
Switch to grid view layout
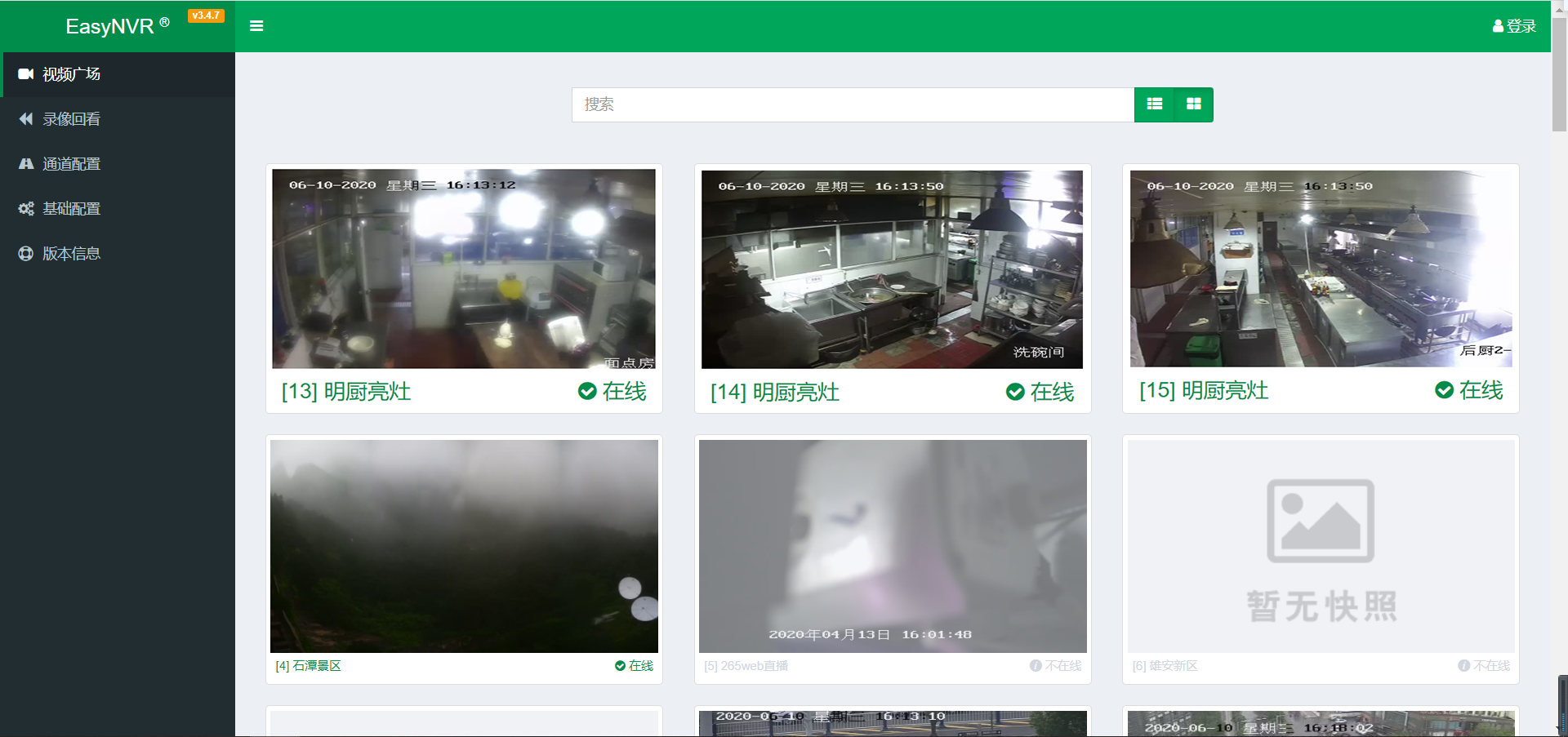pos(1194,104)
